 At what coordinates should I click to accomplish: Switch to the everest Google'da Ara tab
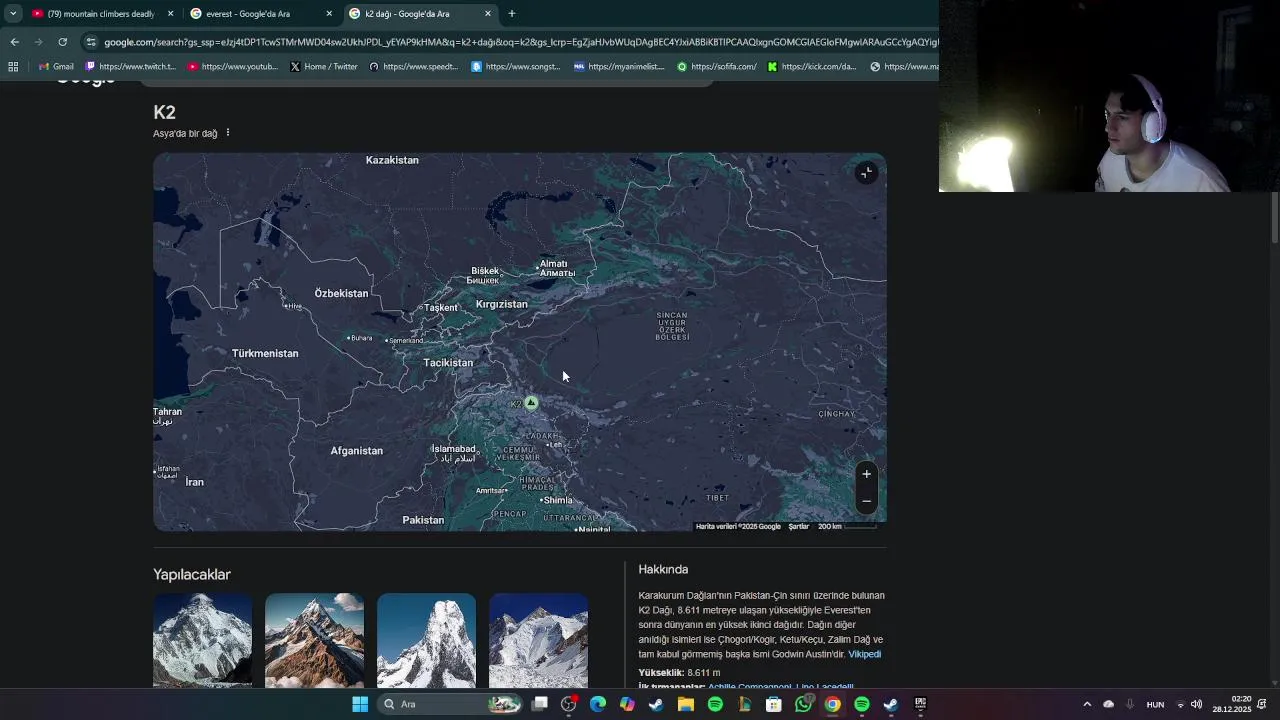260,14
